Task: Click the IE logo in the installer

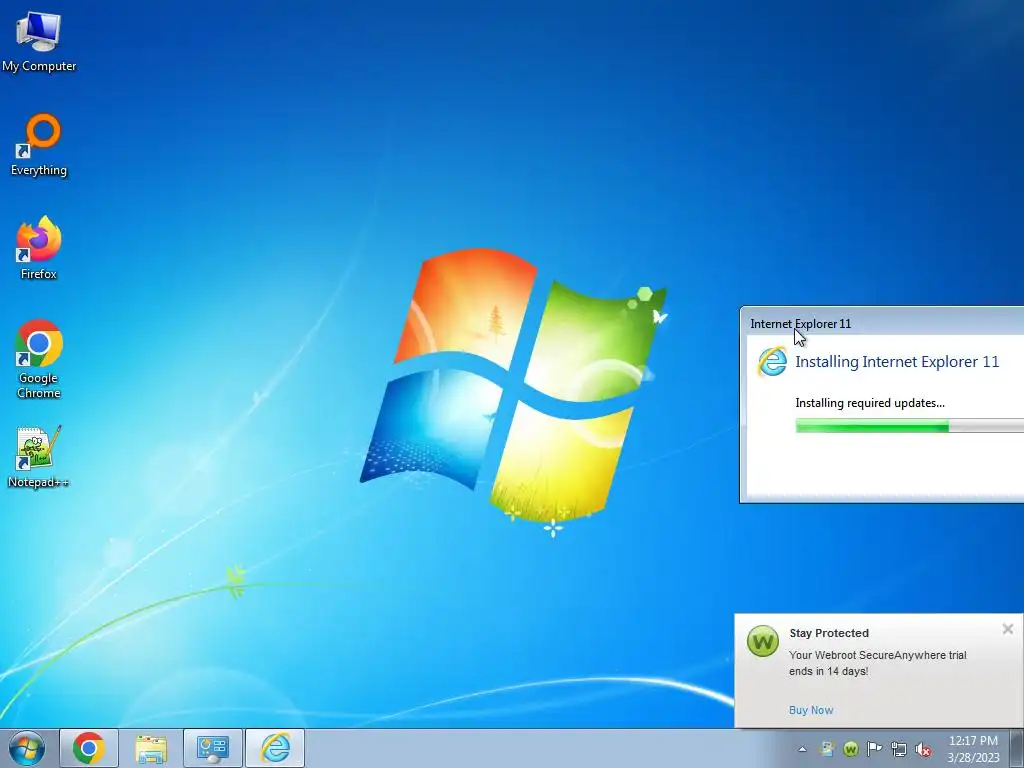Action: [x=773, y=362]
